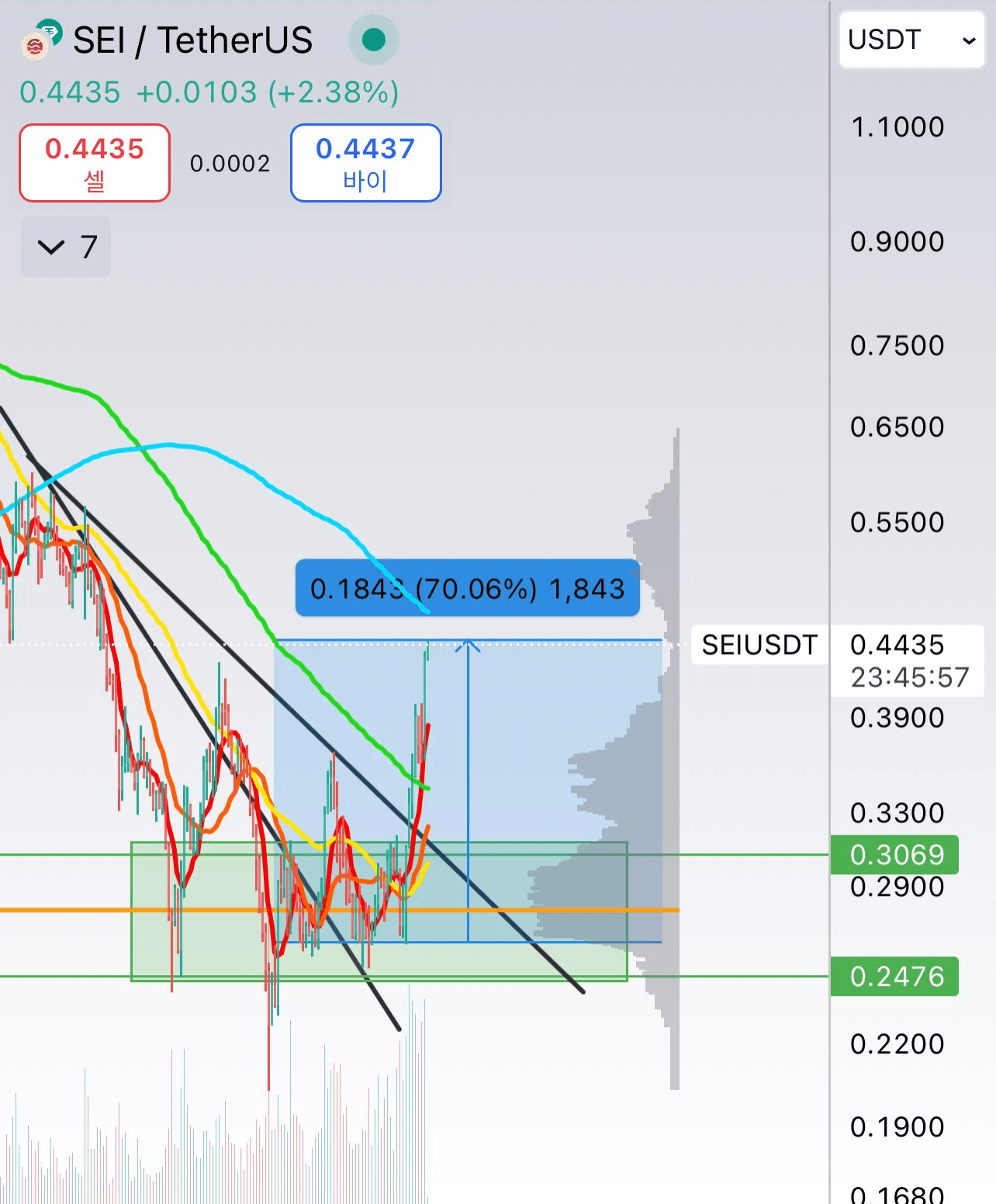Click the 0.6500 price scale label
996x1204 pixels.
click(x=897, y=427)
